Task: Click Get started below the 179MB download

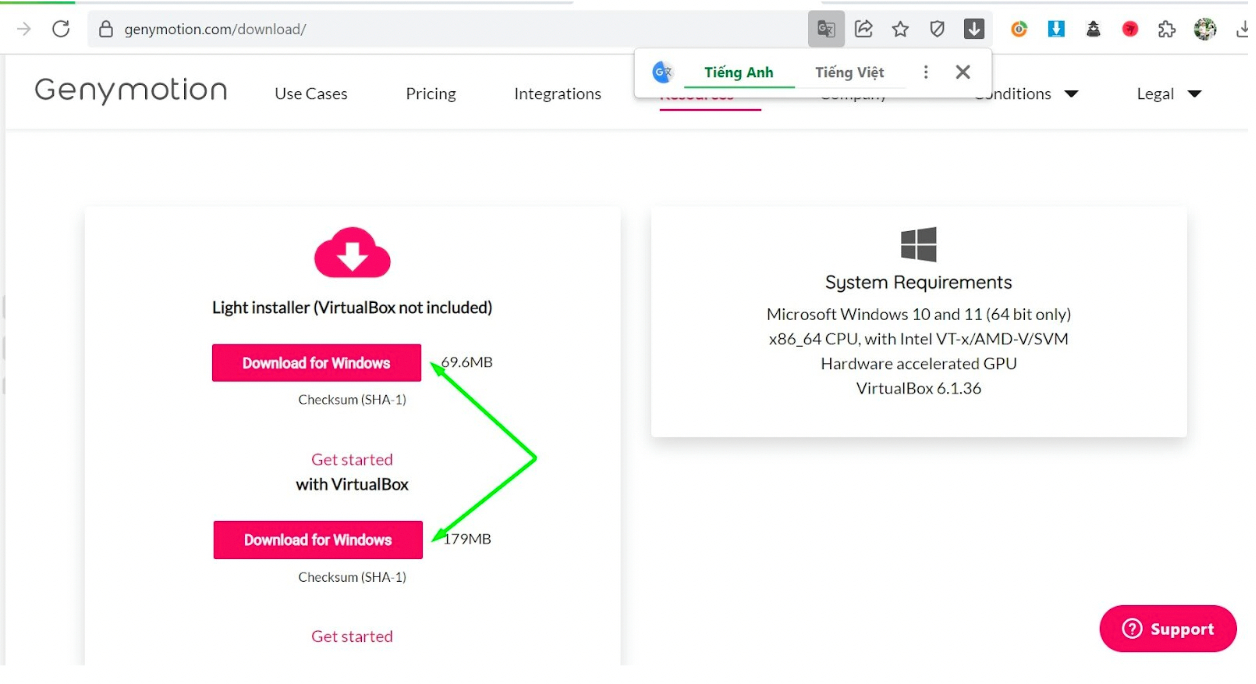Action: (x=352, y=636)
